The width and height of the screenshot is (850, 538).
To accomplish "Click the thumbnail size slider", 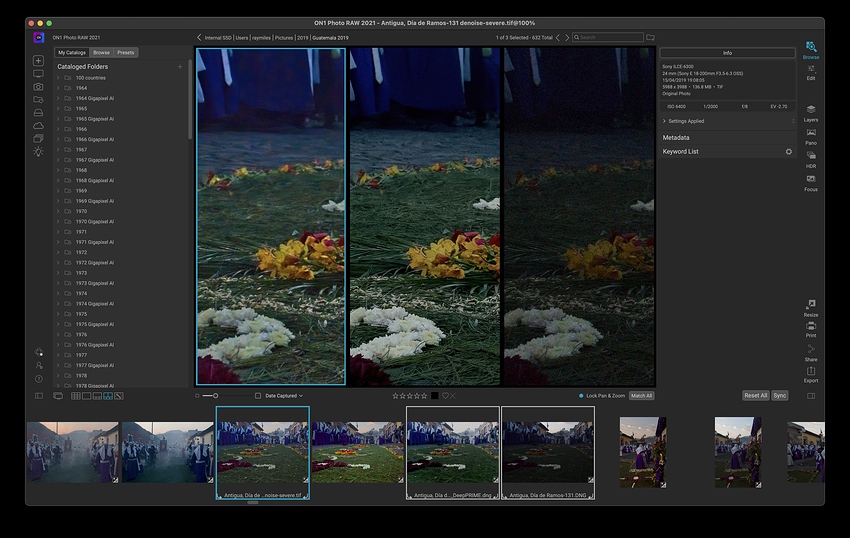I will (215, 396).
